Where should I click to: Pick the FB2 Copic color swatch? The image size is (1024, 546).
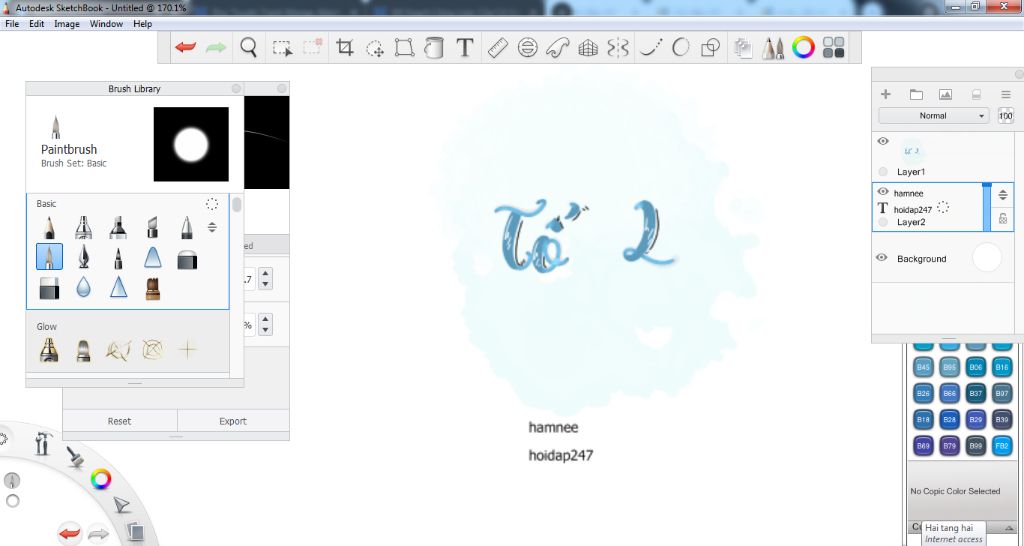pyautogui.click(x=1002, y=446)
